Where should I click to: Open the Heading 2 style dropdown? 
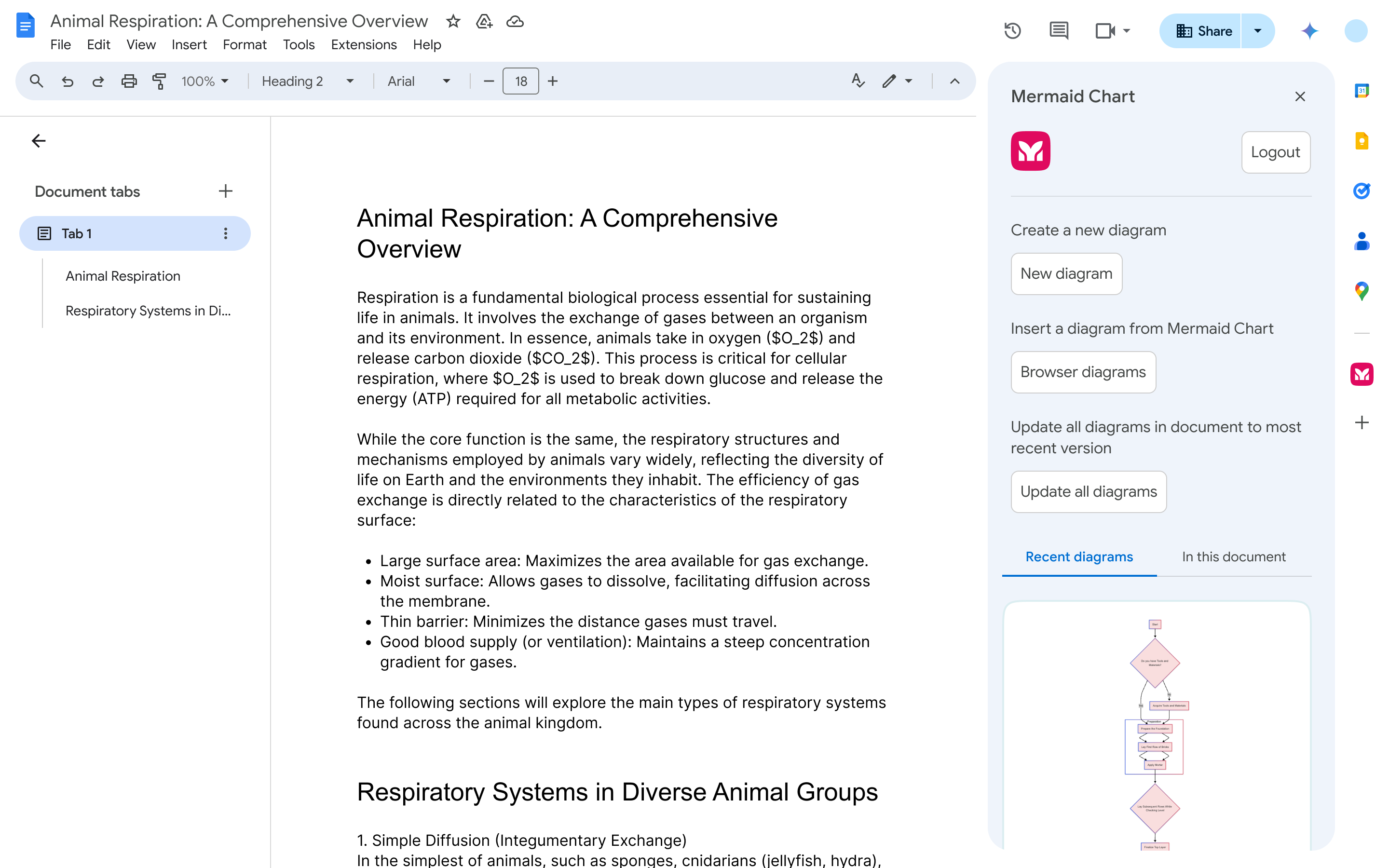click(x=307, y=81)
